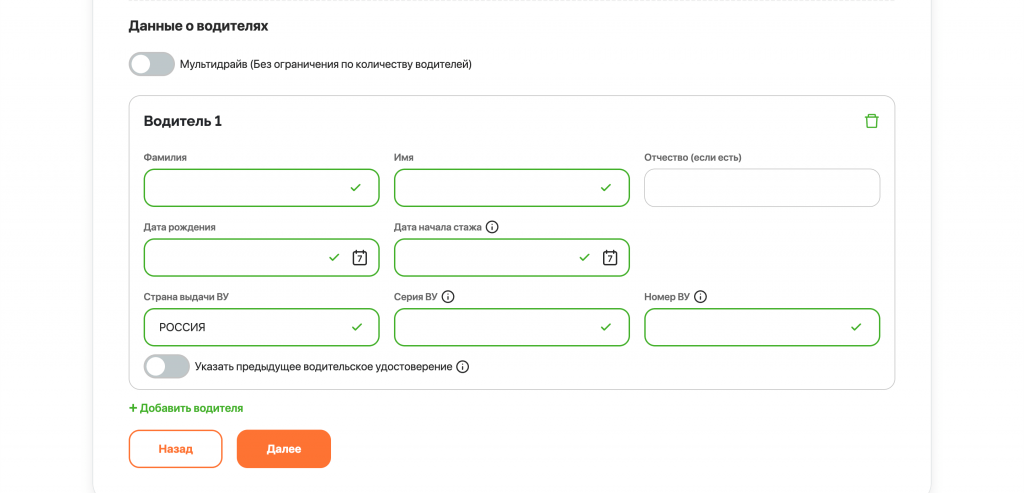Open calendar in Дата начала стажа field
The image size is (1024, 493).
pyautogui.click(x=610, y=258)
